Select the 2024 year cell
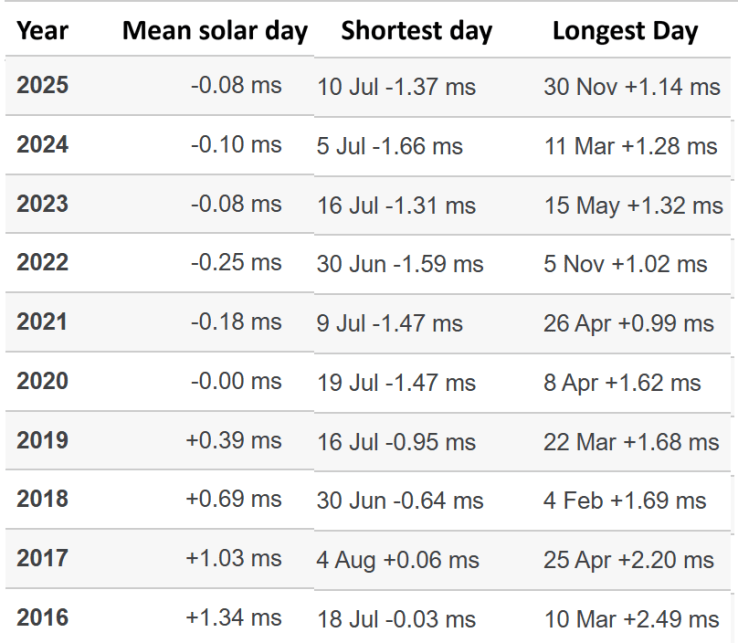 click(43, 145)
